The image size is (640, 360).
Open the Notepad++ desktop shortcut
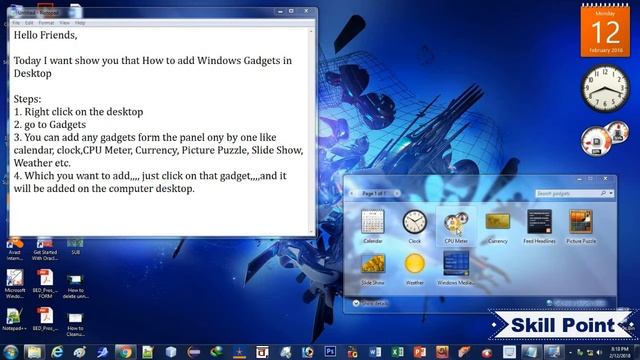[15, 320]
